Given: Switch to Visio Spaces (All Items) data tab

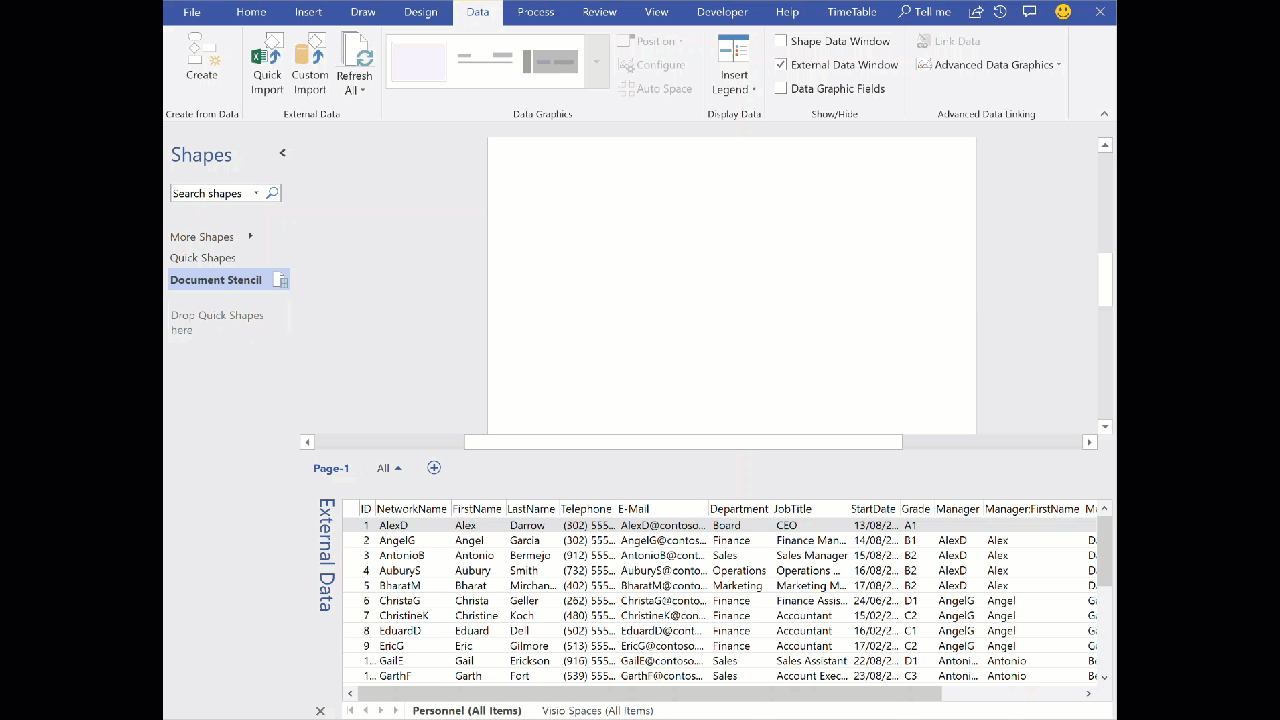Looking at the screenshot, I should pos(597,711).
